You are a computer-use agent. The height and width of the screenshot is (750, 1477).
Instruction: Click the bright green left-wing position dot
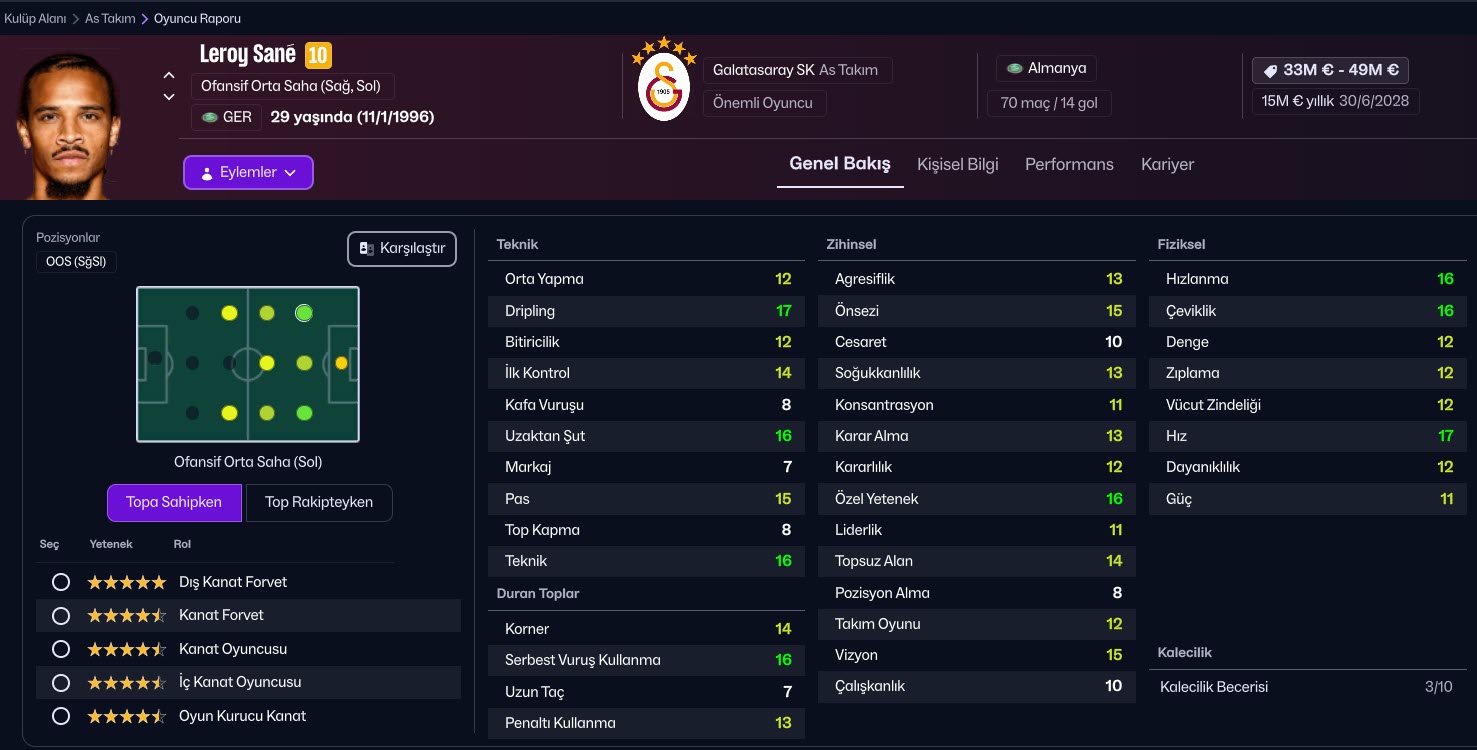[304, 313]
